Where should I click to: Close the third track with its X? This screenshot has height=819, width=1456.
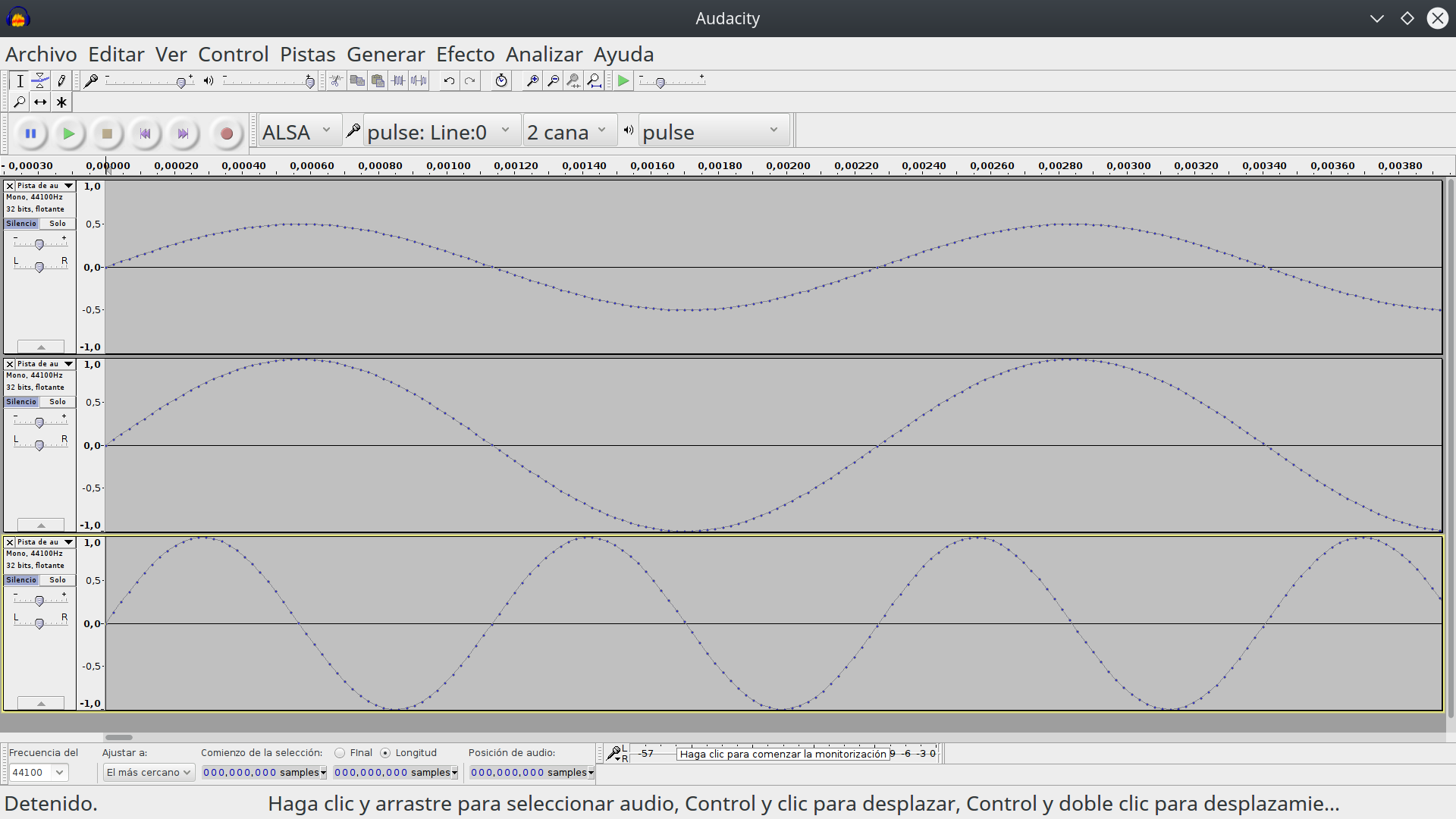[x=10, y=542]
